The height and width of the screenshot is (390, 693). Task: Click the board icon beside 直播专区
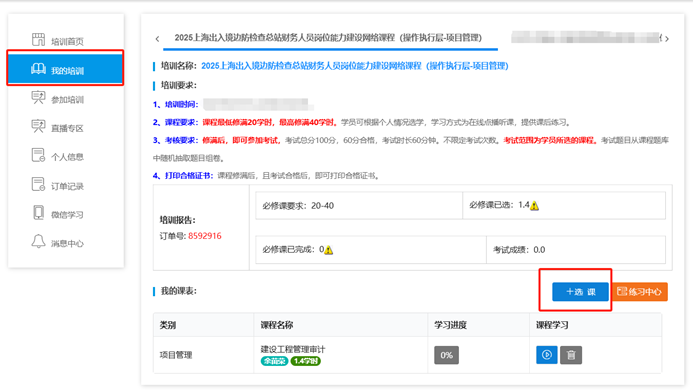[38, 126]
